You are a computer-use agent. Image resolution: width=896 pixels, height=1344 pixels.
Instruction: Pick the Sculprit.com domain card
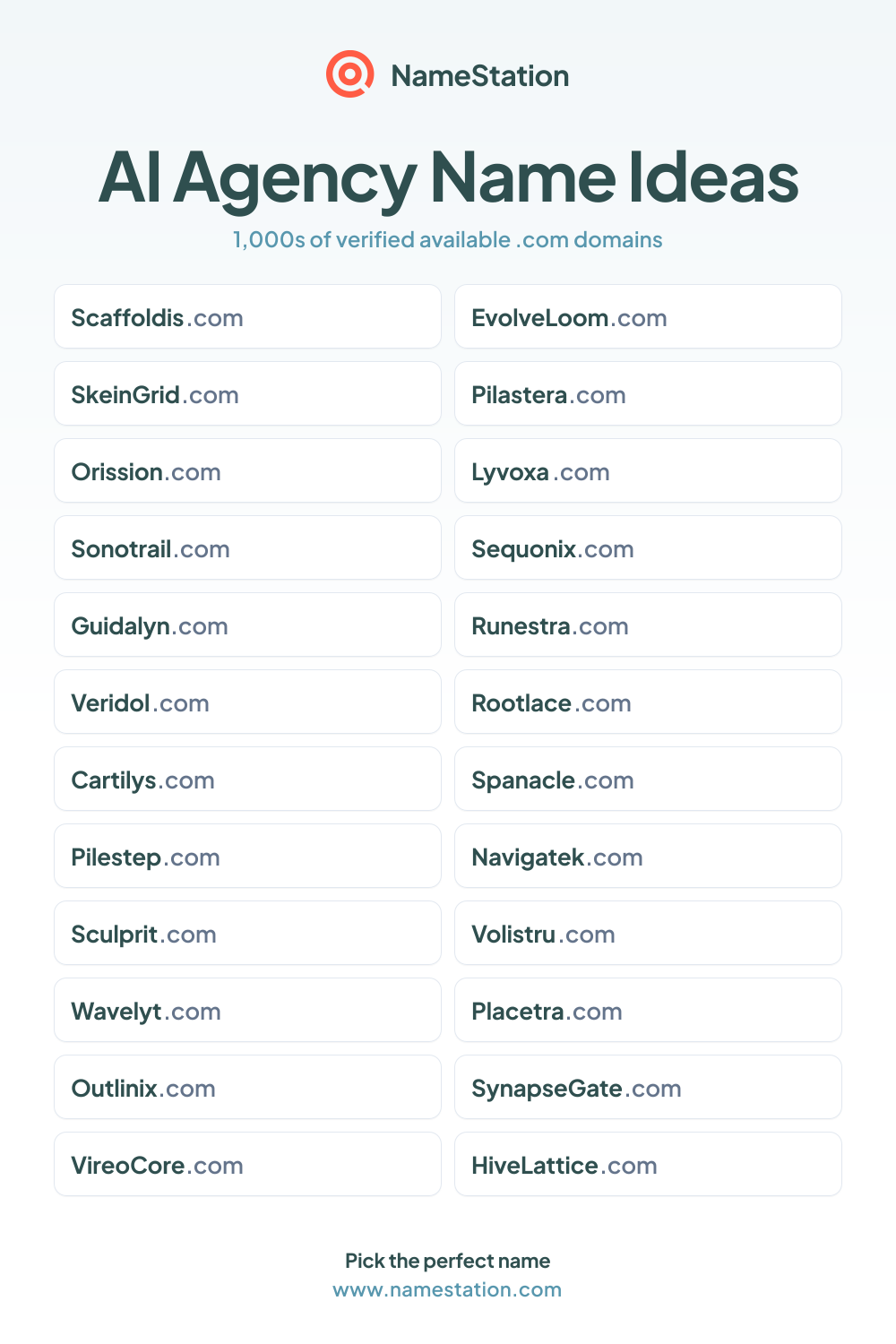point(247,933)
